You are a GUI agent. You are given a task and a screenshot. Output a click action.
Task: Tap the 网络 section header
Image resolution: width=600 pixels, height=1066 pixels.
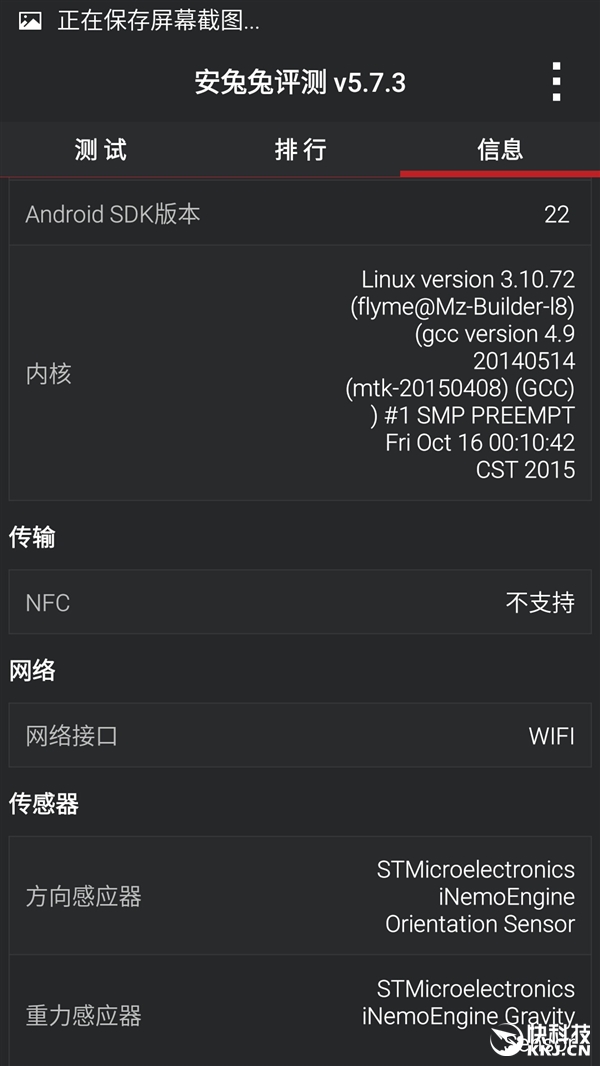point(32,670)
